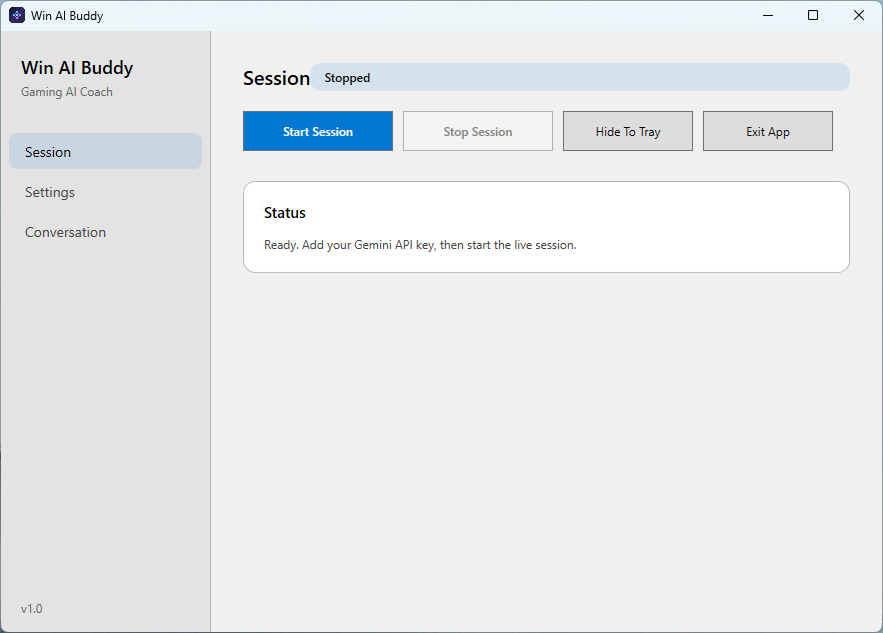This screenshot has height=633, width=883.
Task: Click inside the Status panel area
Action: (546, 227)
